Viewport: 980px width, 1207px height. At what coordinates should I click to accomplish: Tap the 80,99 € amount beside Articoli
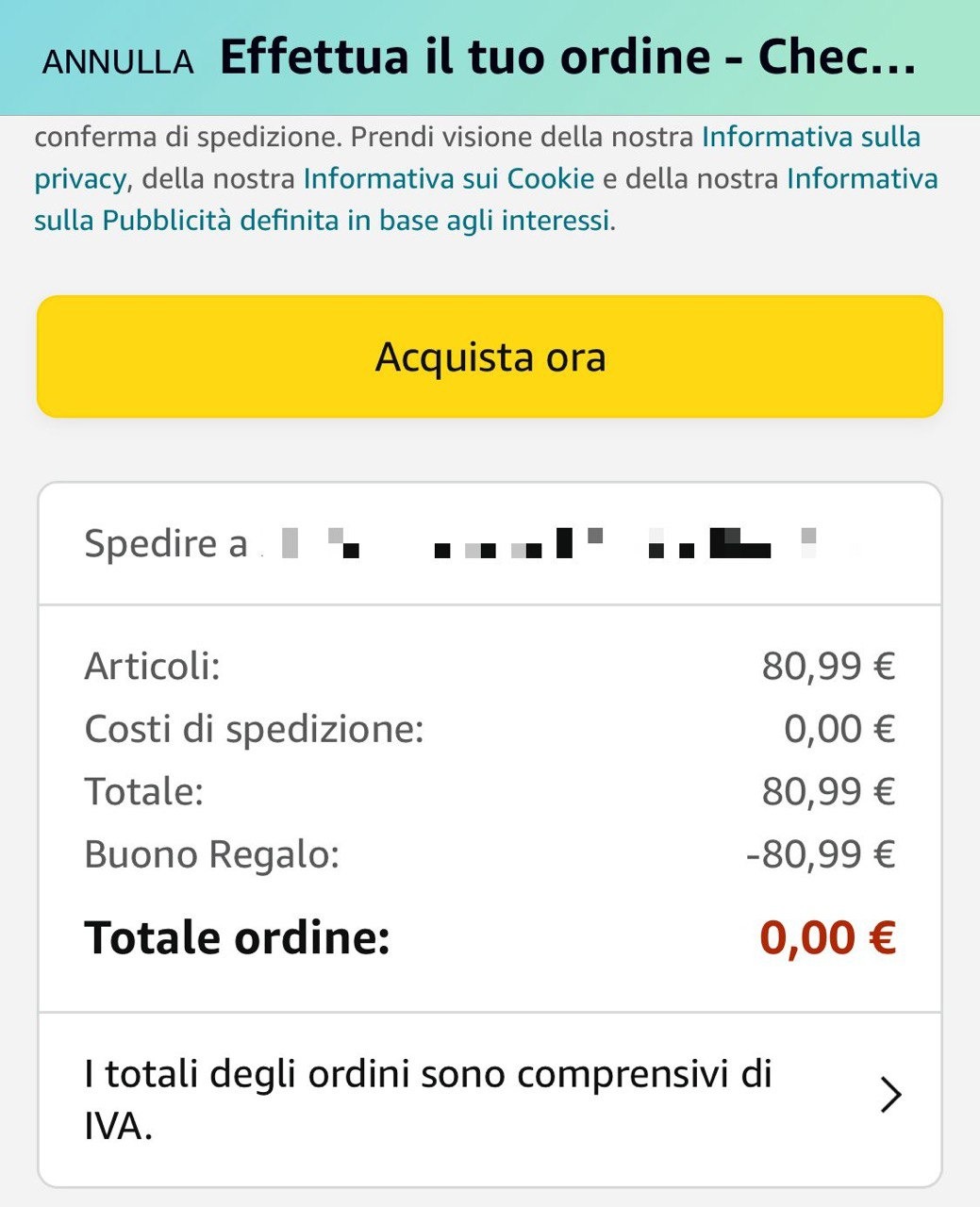[x=828, y=667]
